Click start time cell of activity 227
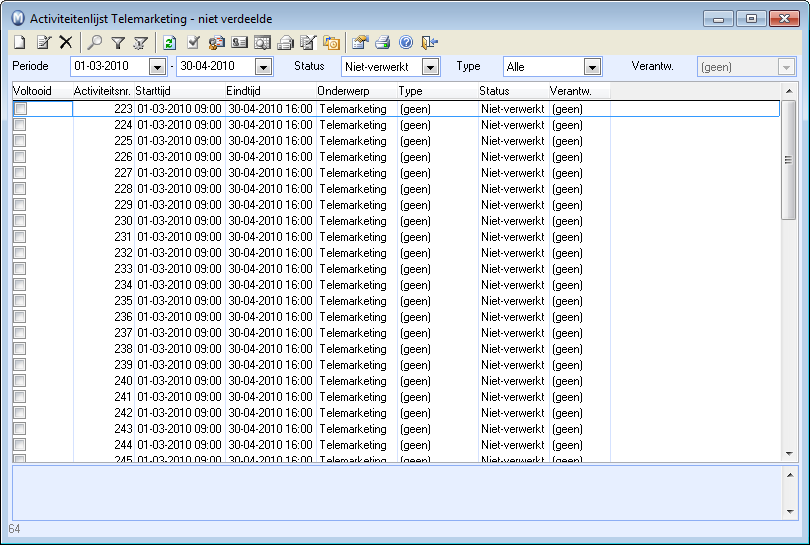 pyautogui.click(x=179, y=173)
